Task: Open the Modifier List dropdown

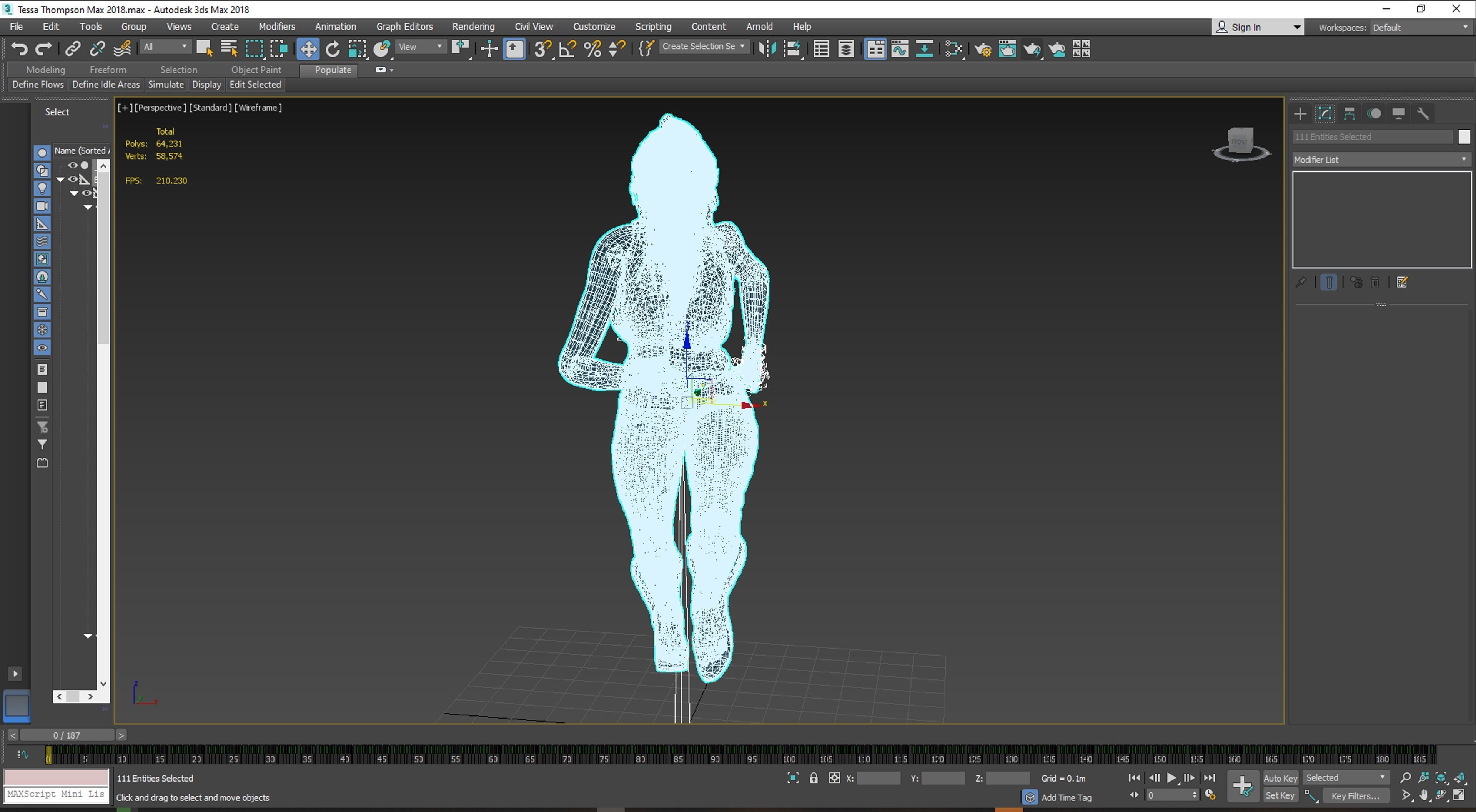Action: 1380,160
